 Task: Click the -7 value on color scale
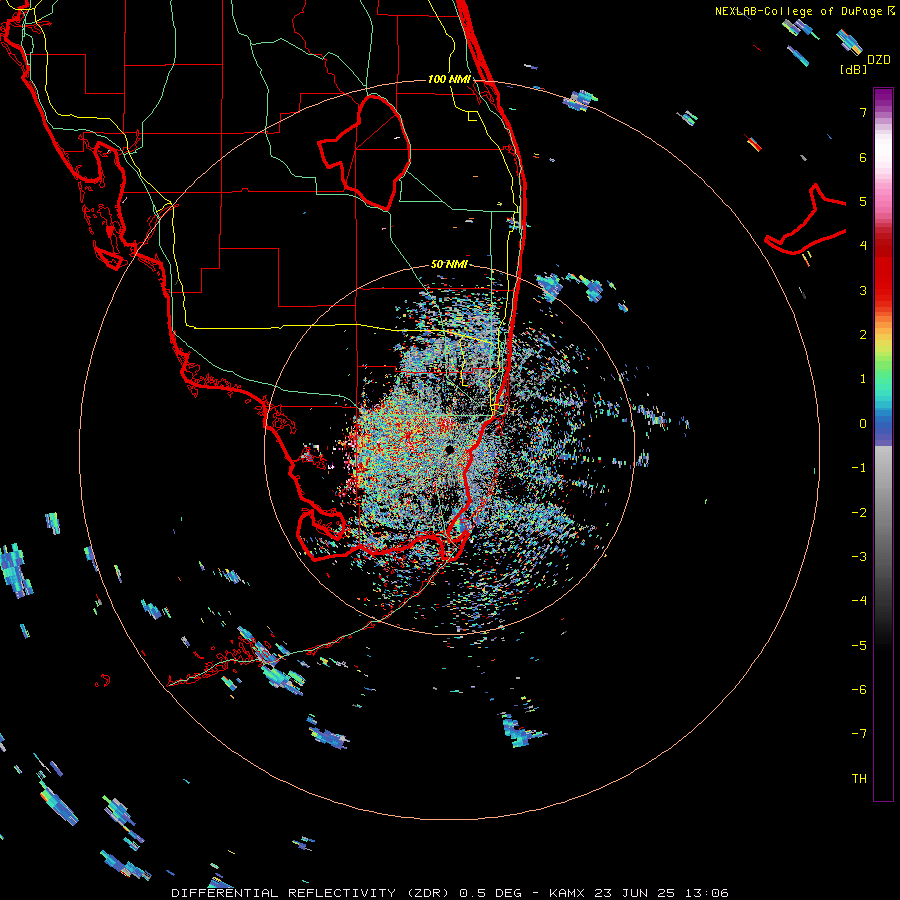click(859, 734)
